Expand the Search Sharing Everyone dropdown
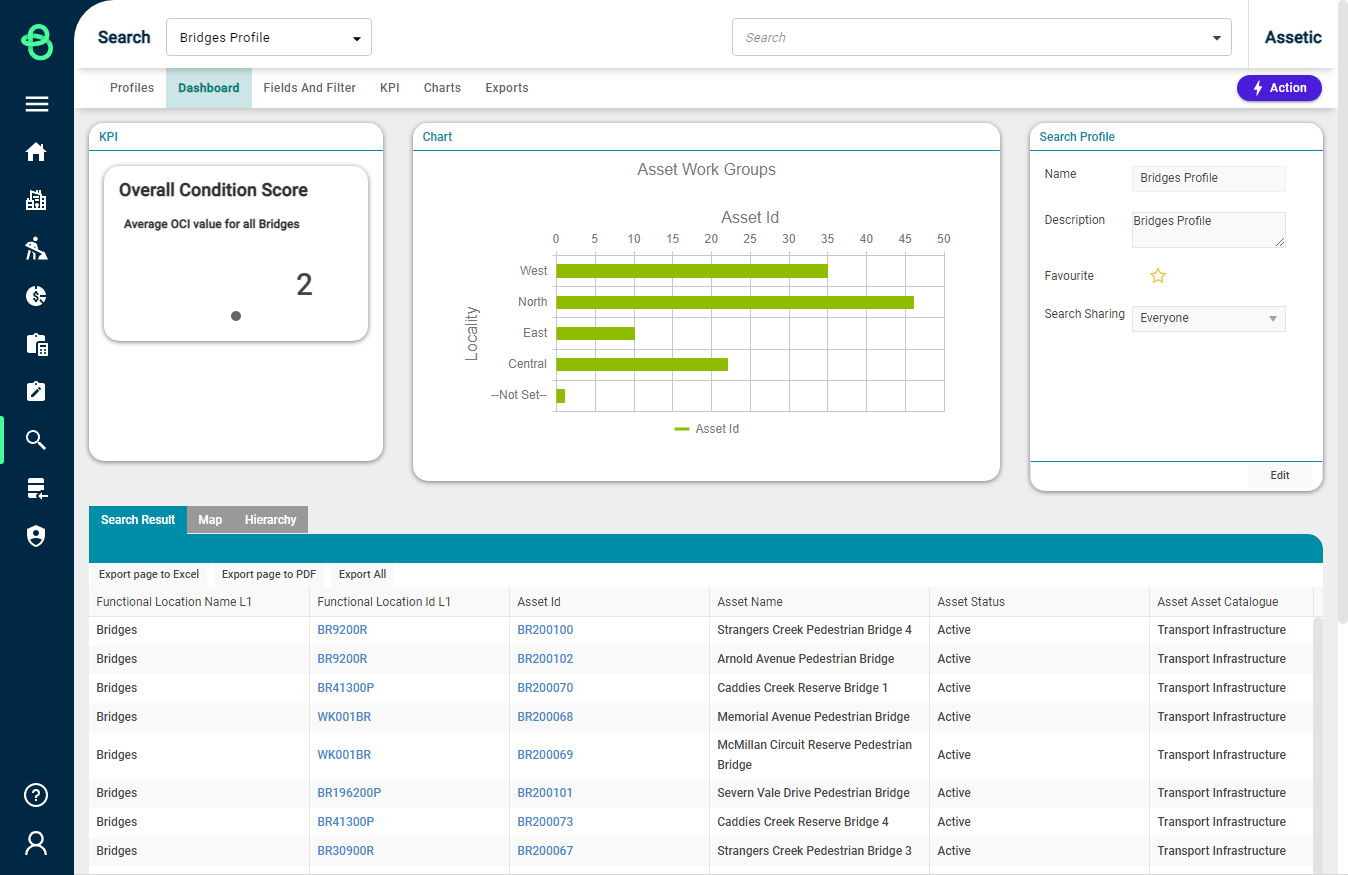The height and width of the screenshot is (875, 1348). click(1209, 318)
